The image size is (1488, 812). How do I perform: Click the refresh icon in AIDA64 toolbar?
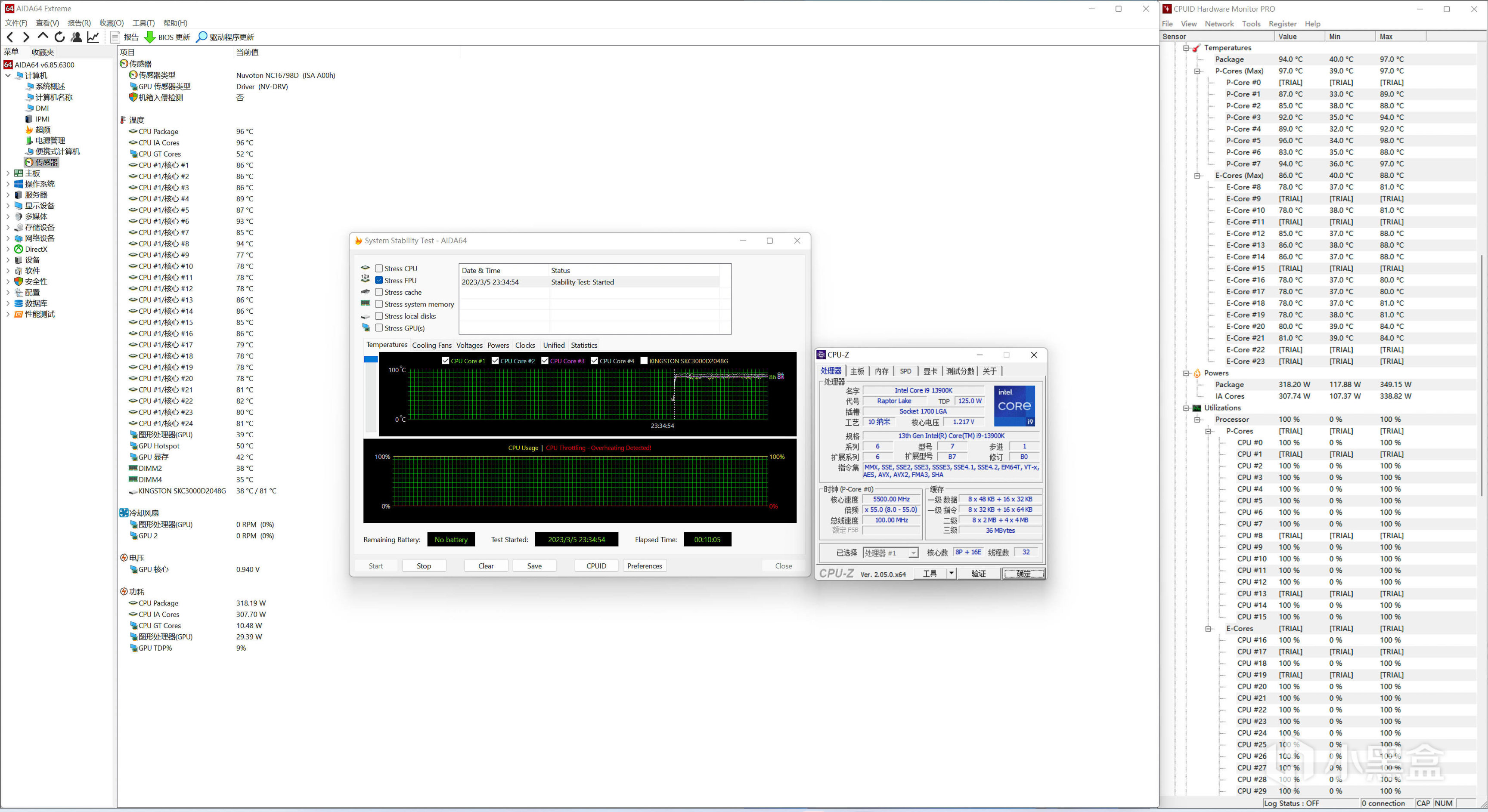point(59,37)
